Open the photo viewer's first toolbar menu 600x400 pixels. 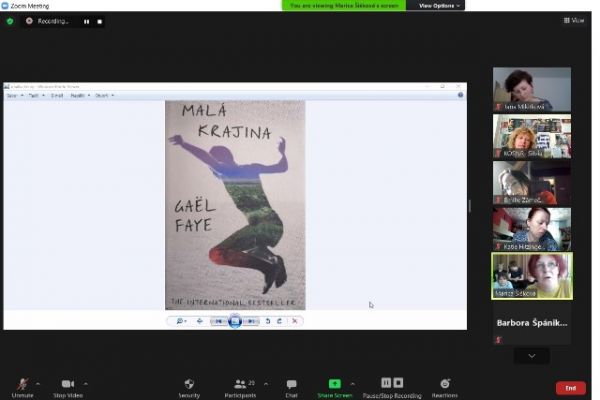tap(13, 95)
